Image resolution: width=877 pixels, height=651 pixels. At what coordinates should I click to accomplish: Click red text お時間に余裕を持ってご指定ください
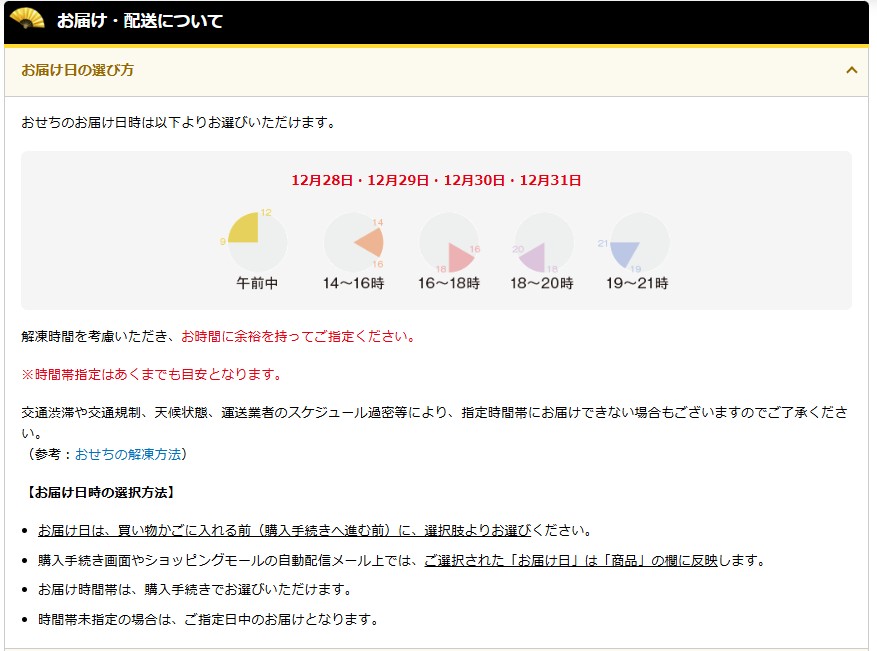coord(298,336)
